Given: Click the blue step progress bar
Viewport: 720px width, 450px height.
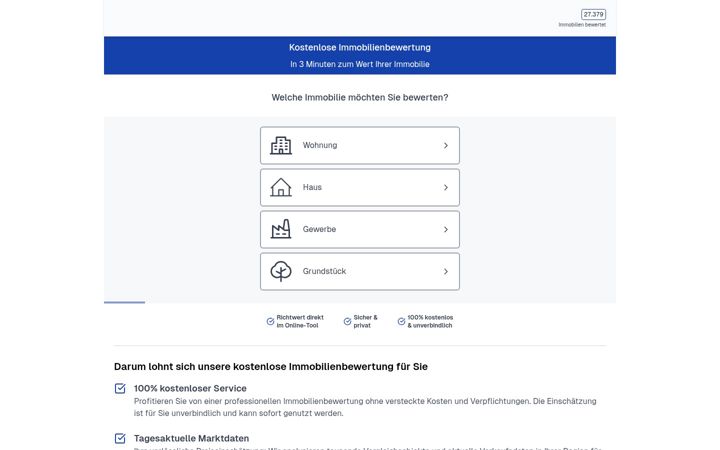Looking at the screenshot, I should pyautogui.click(x=124, y=302).
